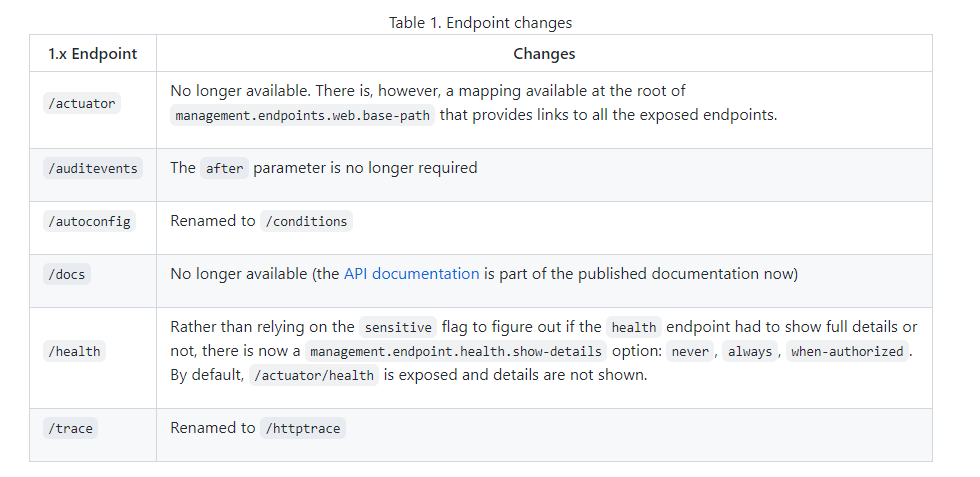Click the /actuator endpoint code label
The image size is (980, 477).
82,103
